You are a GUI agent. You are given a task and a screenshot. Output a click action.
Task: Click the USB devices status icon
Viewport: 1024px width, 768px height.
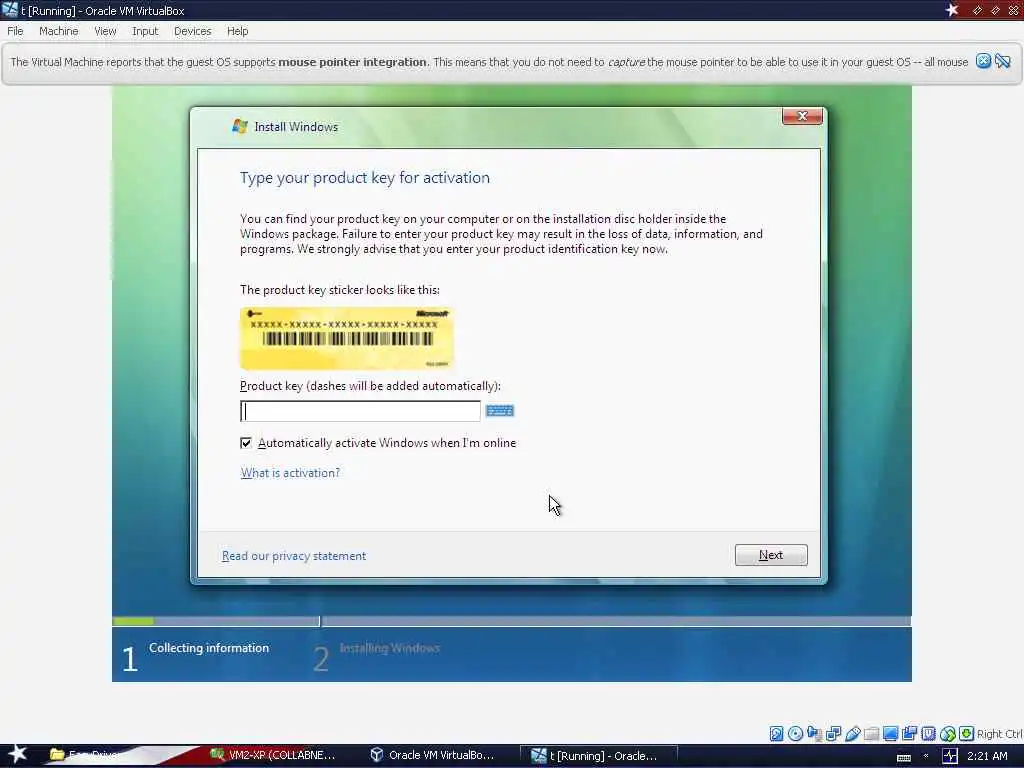pos(852,733)
